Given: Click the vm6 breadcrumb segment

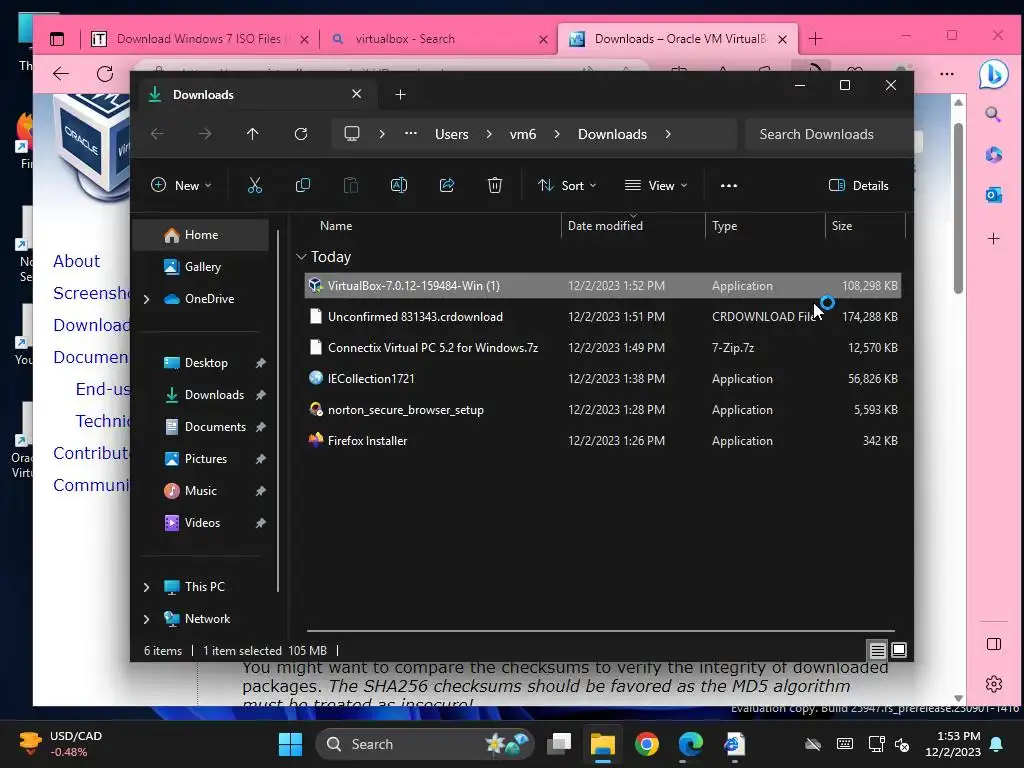Looking at the screenshot, I should click(522, 134).
